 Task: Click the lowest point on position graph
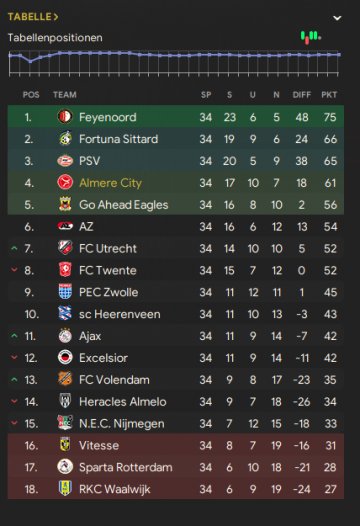click(x=31, y=61)
